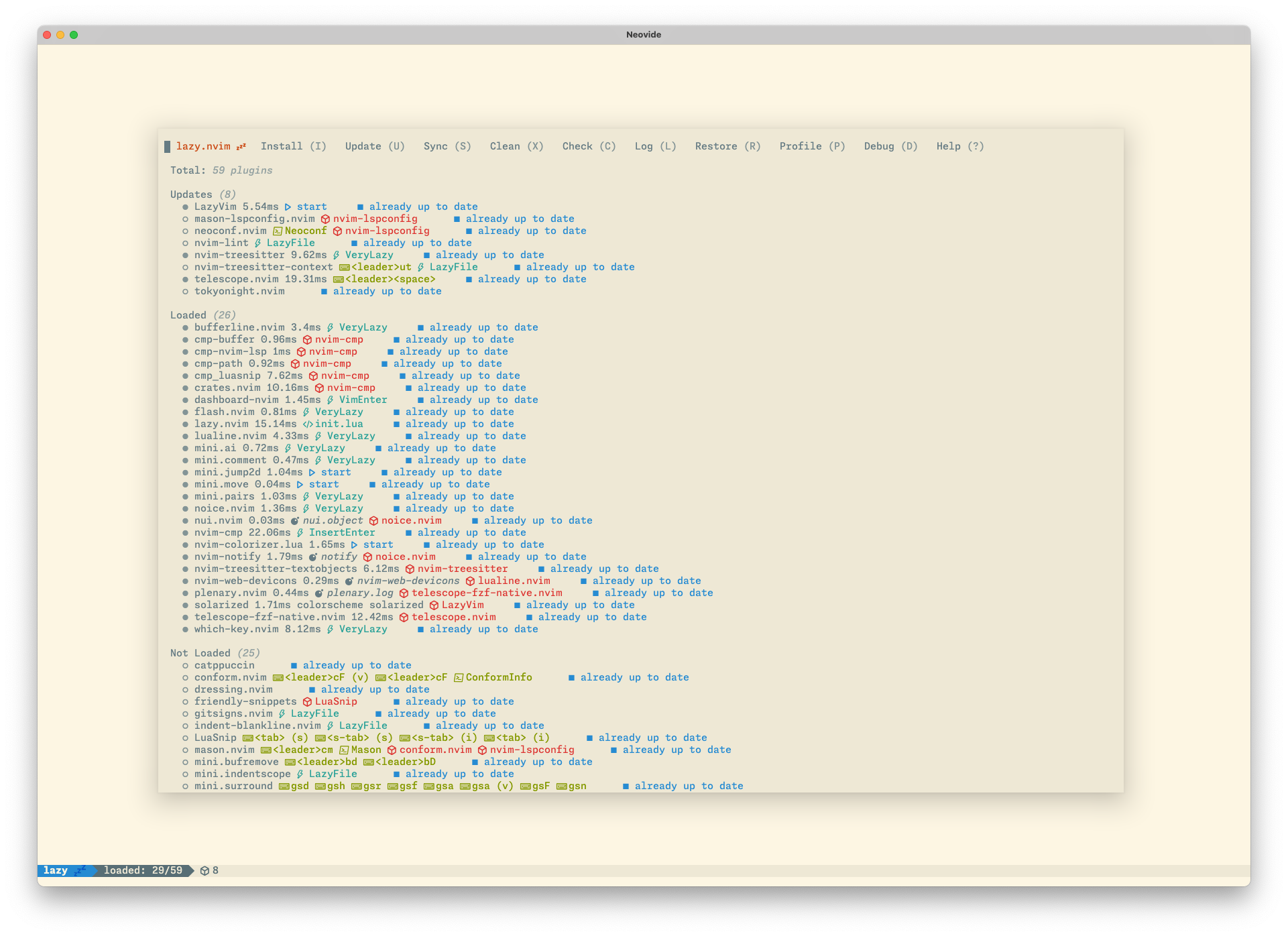The height and width of the screenshot is (936, 1288).
Task: Click the lightning event icon beside VimEnter
Action: 330,400
